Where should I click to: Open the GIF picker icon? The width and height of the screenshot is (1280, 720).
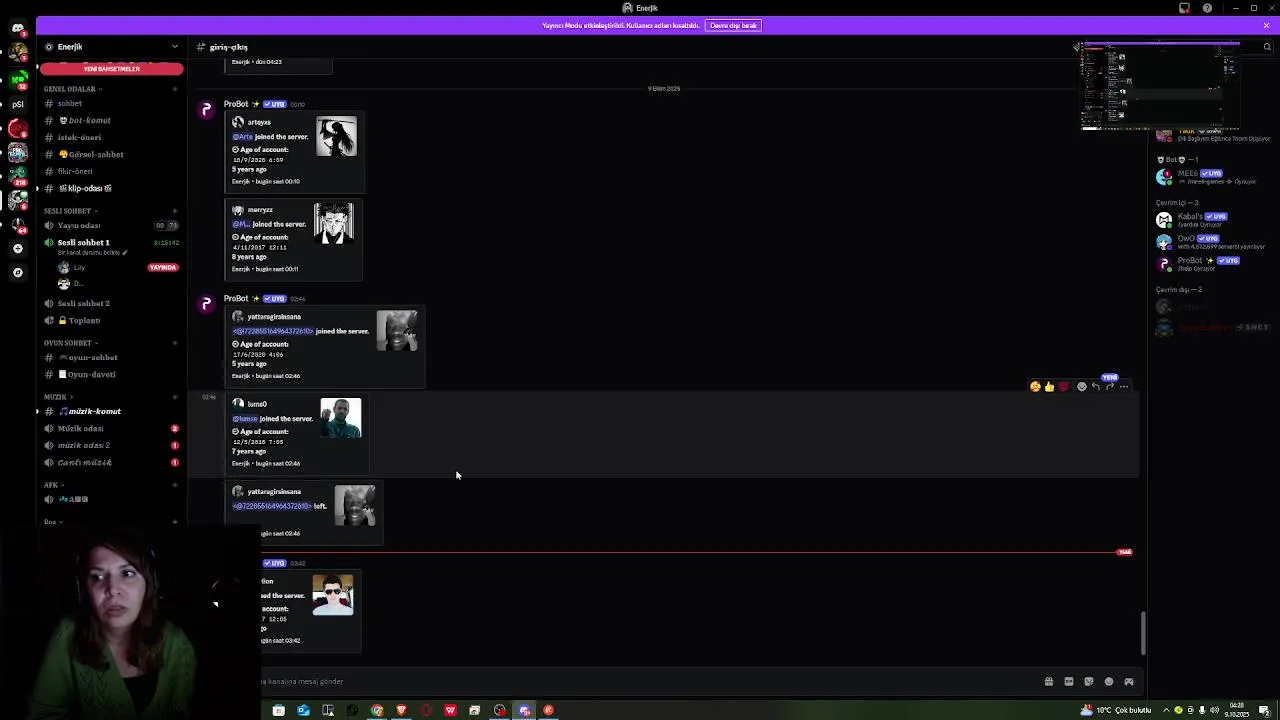(1069, 682)
